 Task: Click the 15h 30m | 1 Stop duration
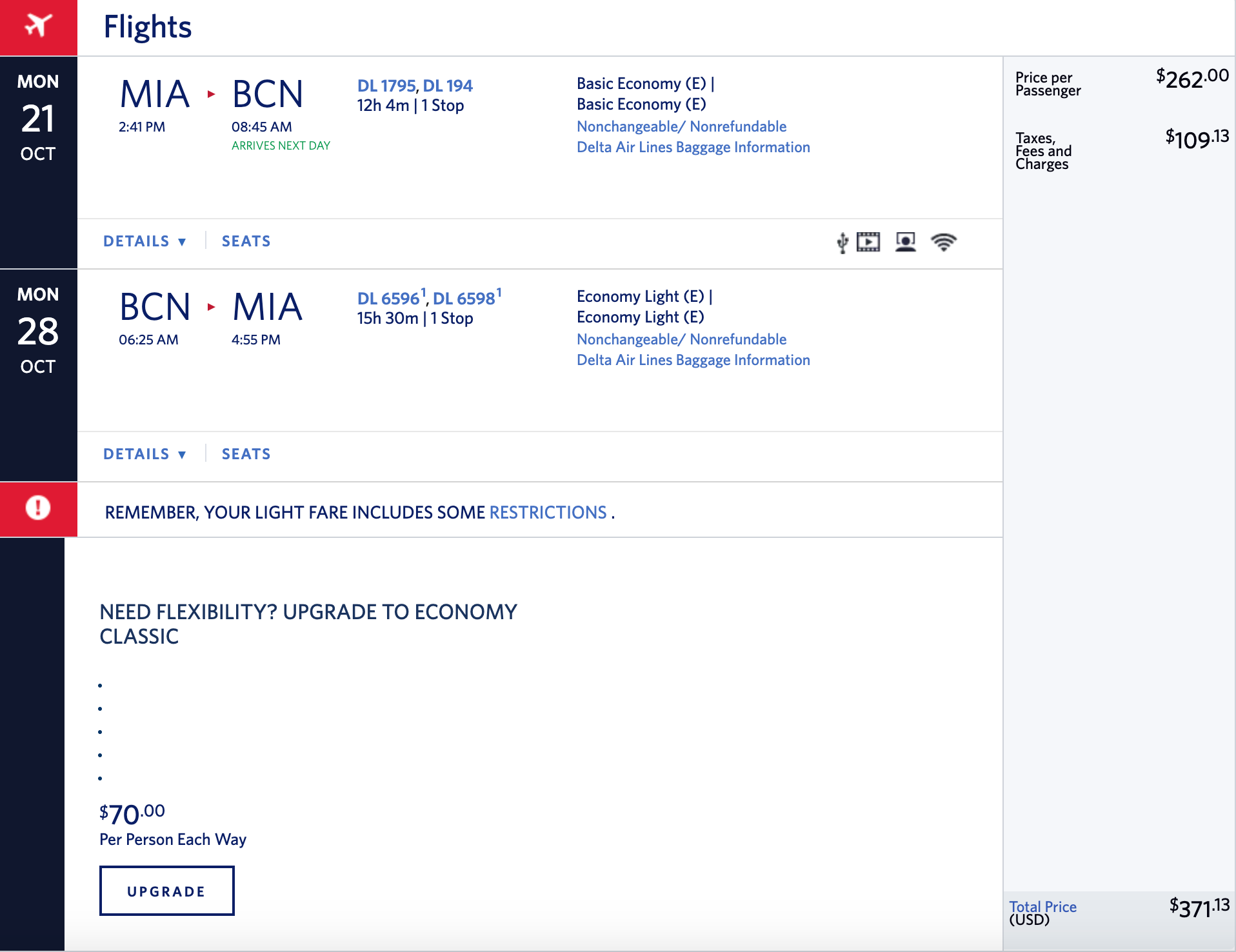(x=415, y=319)
